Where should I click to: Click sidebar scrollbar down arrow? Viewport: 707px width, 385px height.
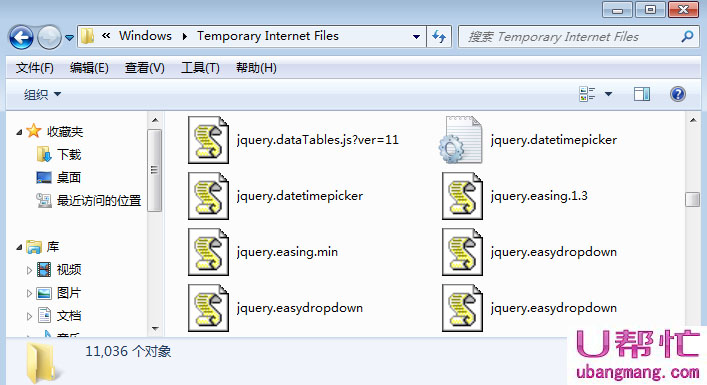[x=155, y=329]
